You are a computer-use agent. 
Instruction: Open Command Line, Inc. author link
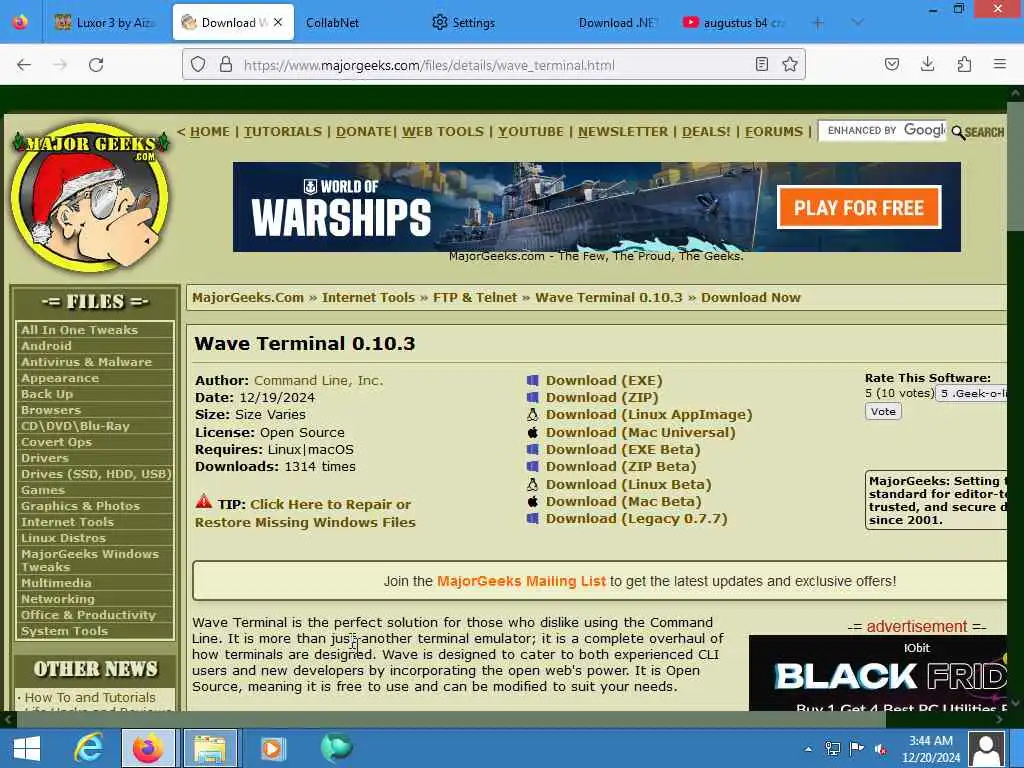tap(318, 380)
